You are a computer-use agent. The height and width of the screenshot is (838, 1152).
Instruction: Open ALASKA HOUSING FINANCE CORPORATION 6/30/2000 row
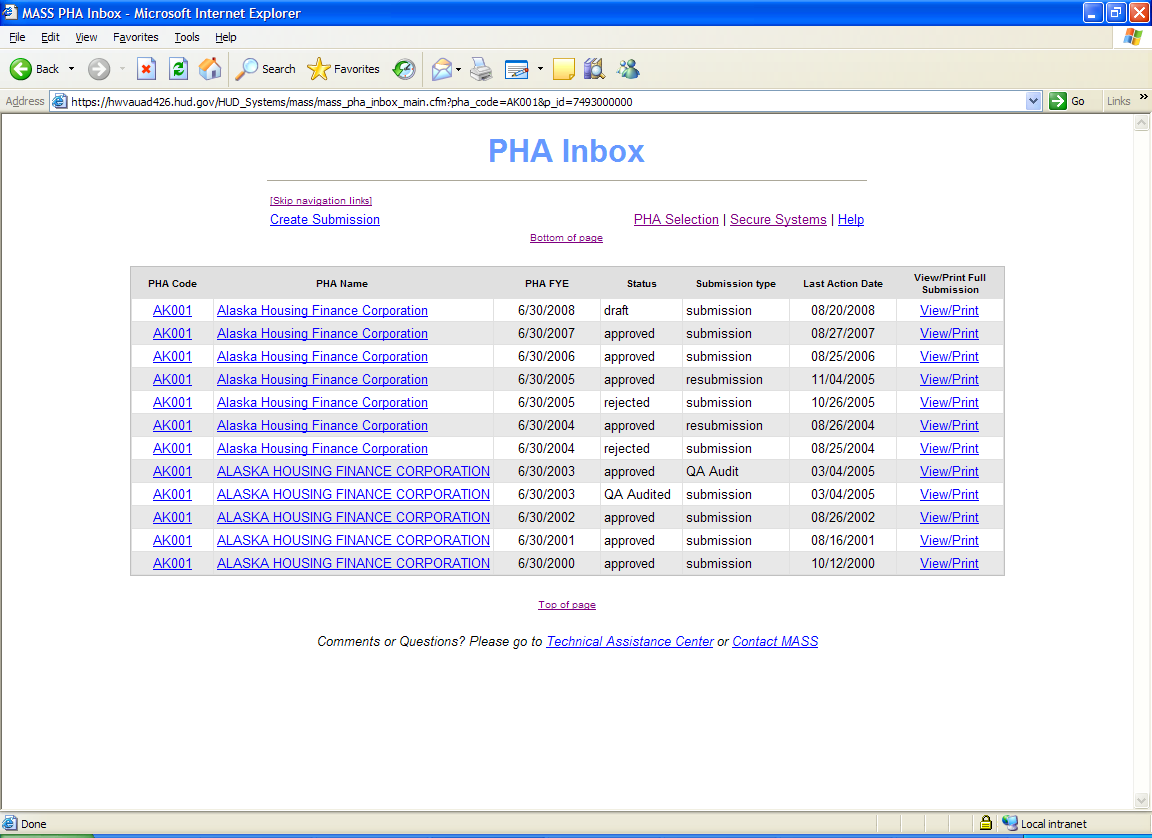pyautogui.click(x=353, y=563)
